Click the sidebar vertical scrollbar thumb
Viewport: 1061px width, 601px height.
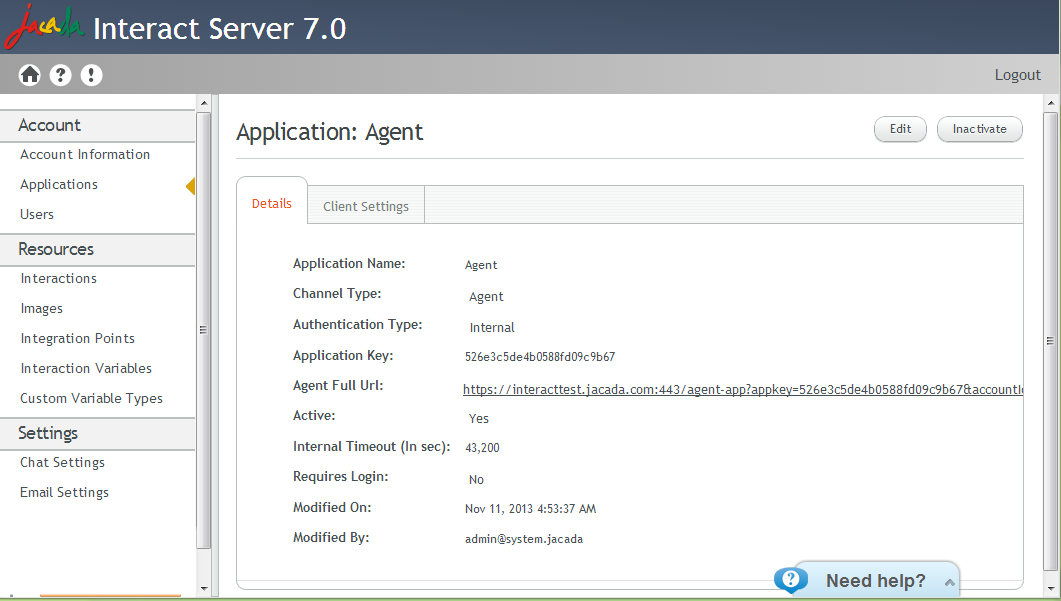[x=204, y=330]
